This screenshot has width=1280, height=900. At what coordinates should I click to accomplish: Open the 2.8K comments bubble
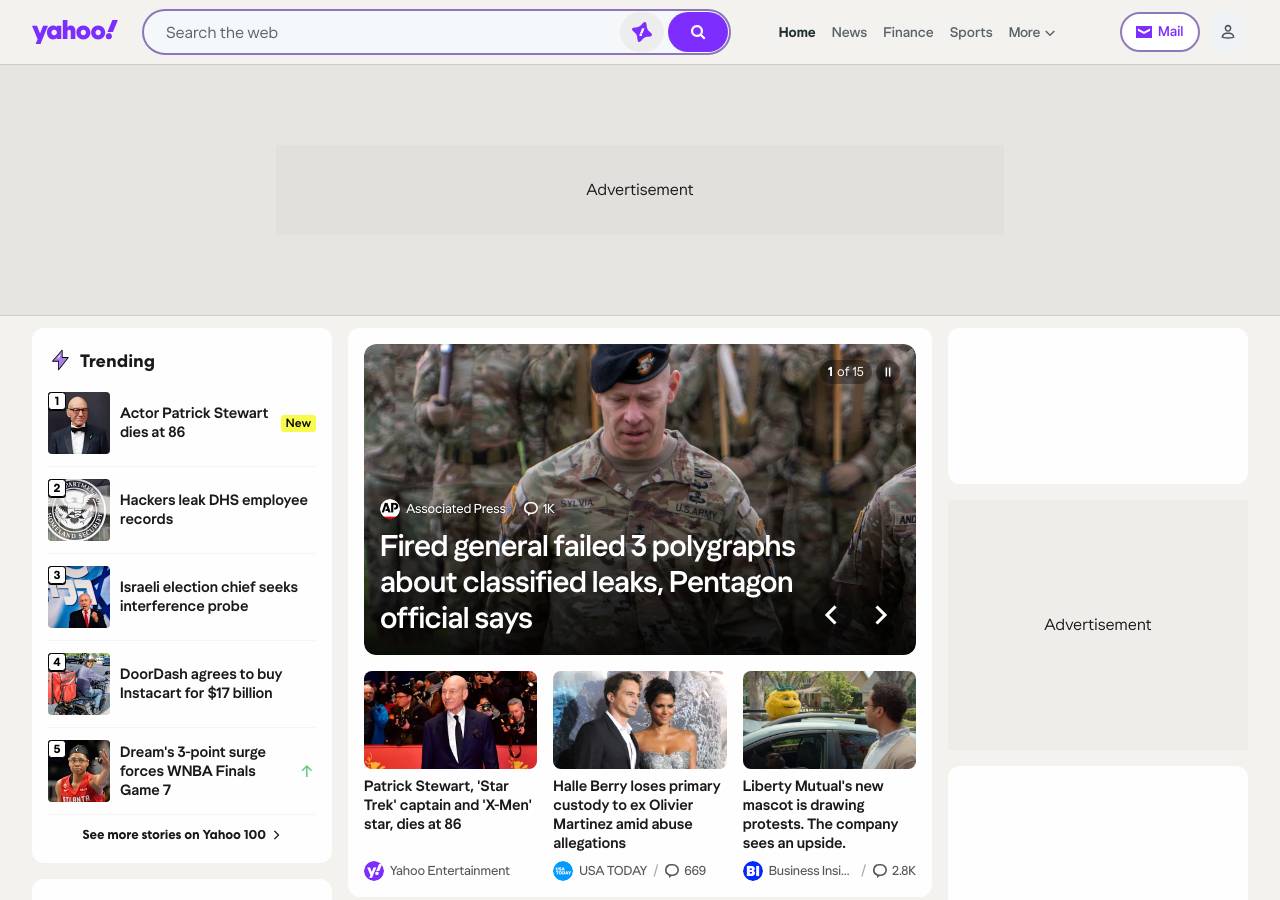pyautogui.click(x=894, y=871)
